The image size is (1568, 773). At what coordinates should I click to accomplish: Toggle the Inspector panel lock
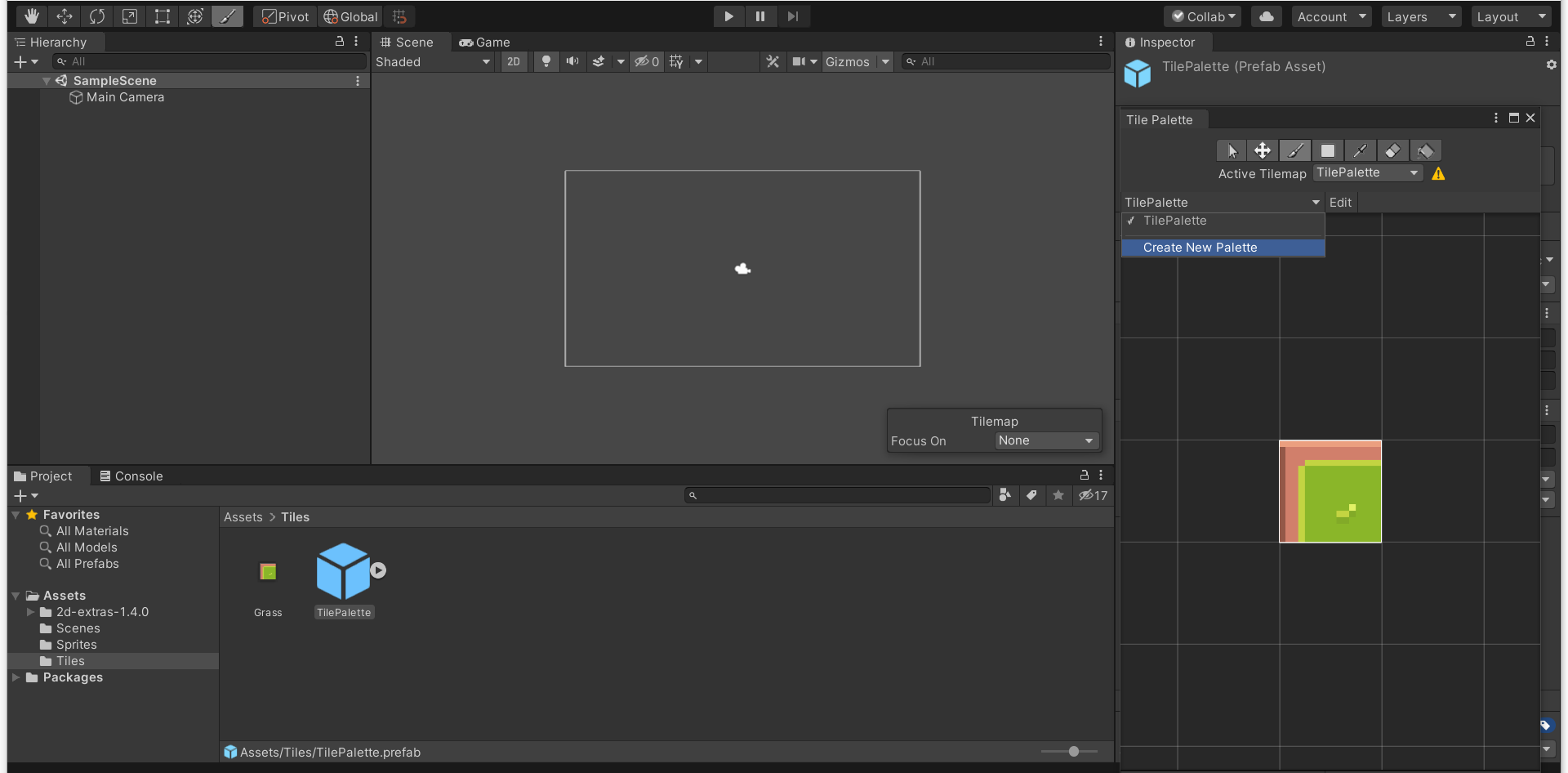tap(1530, 41)
